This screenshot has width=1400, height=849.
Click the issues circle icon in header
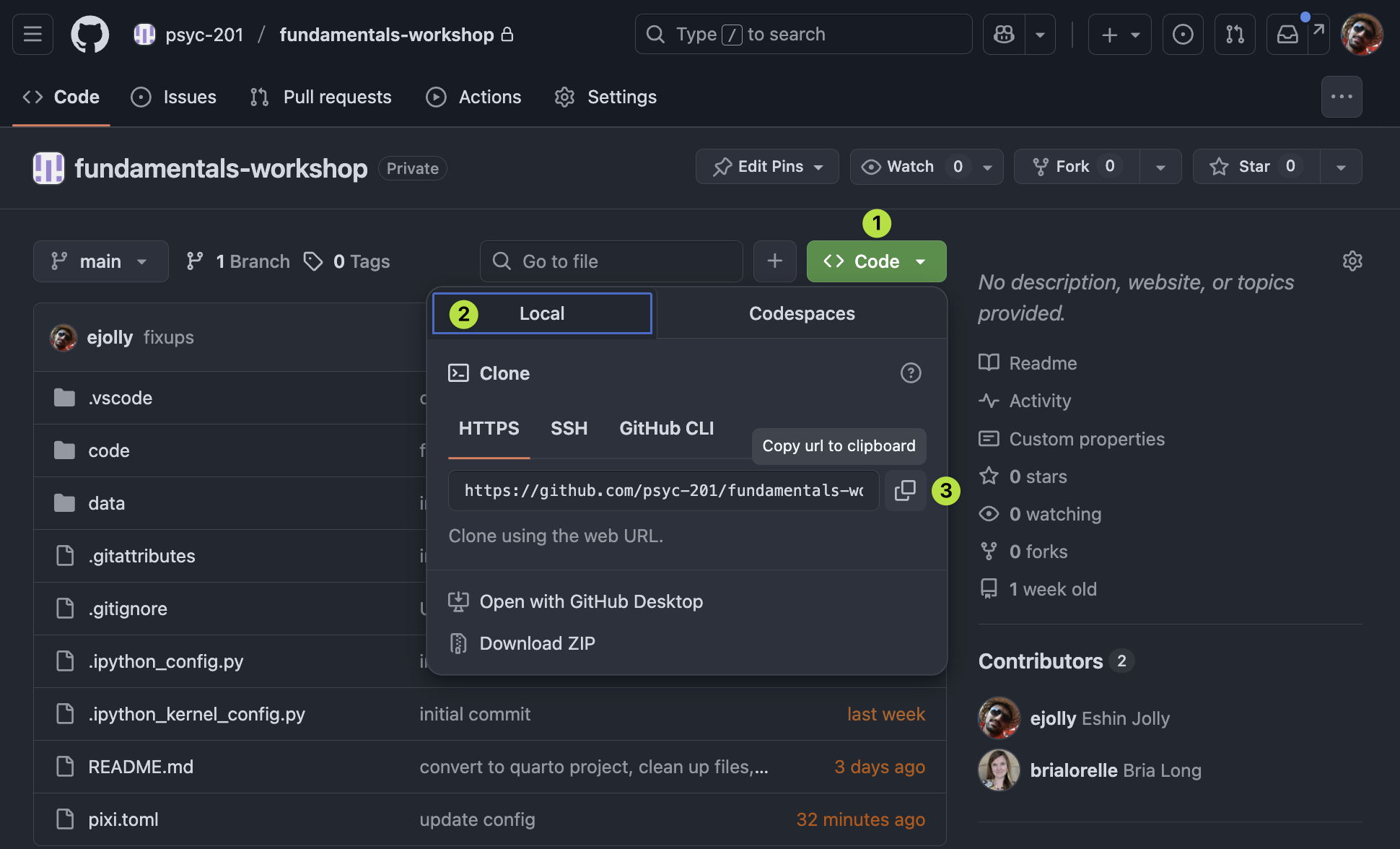(x=1183, y=34)
